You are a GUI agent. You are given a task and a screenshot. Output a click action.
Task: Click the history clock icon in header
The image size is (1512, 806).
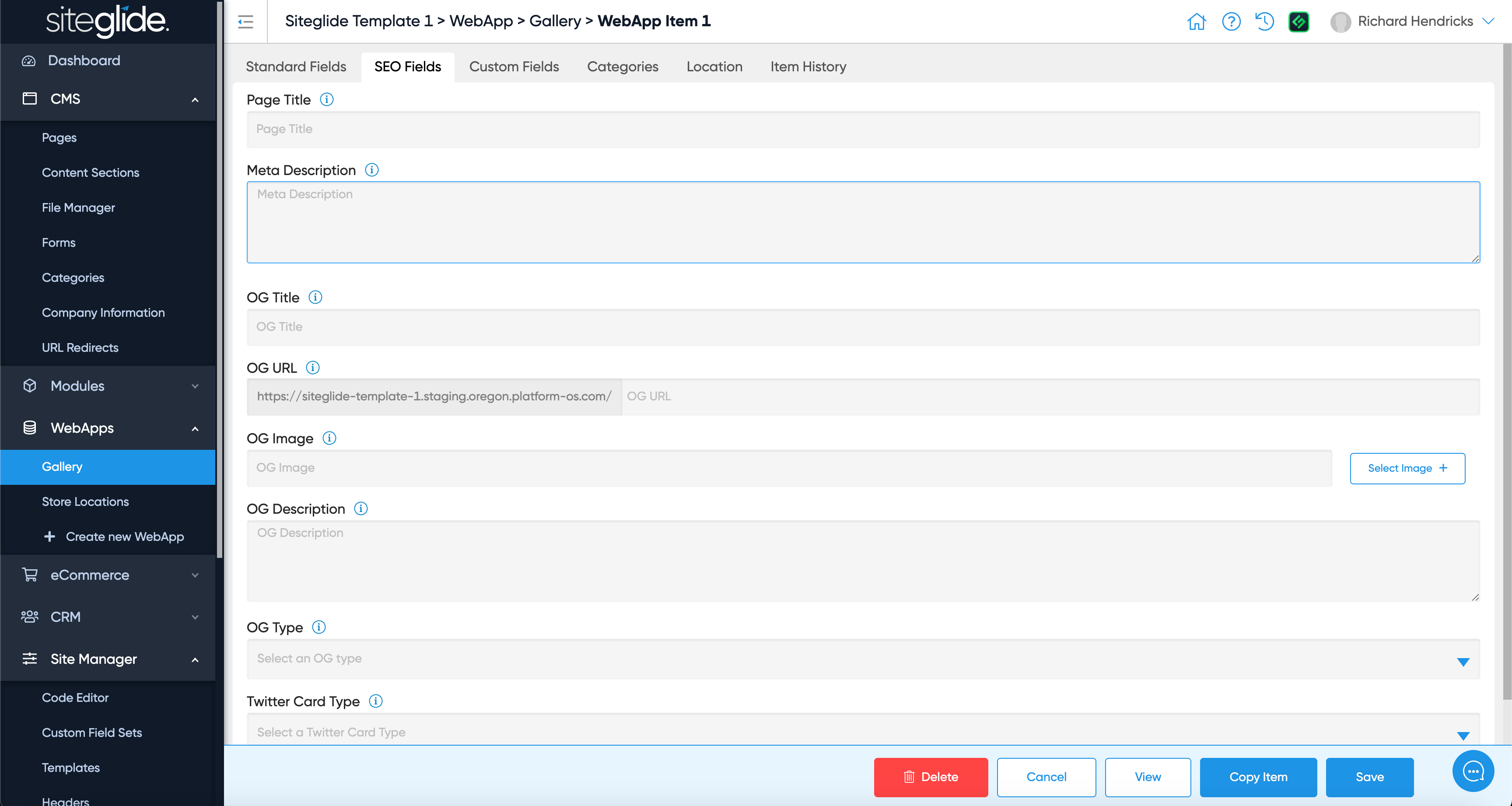pyautogui.click(x=1264, y=22)
